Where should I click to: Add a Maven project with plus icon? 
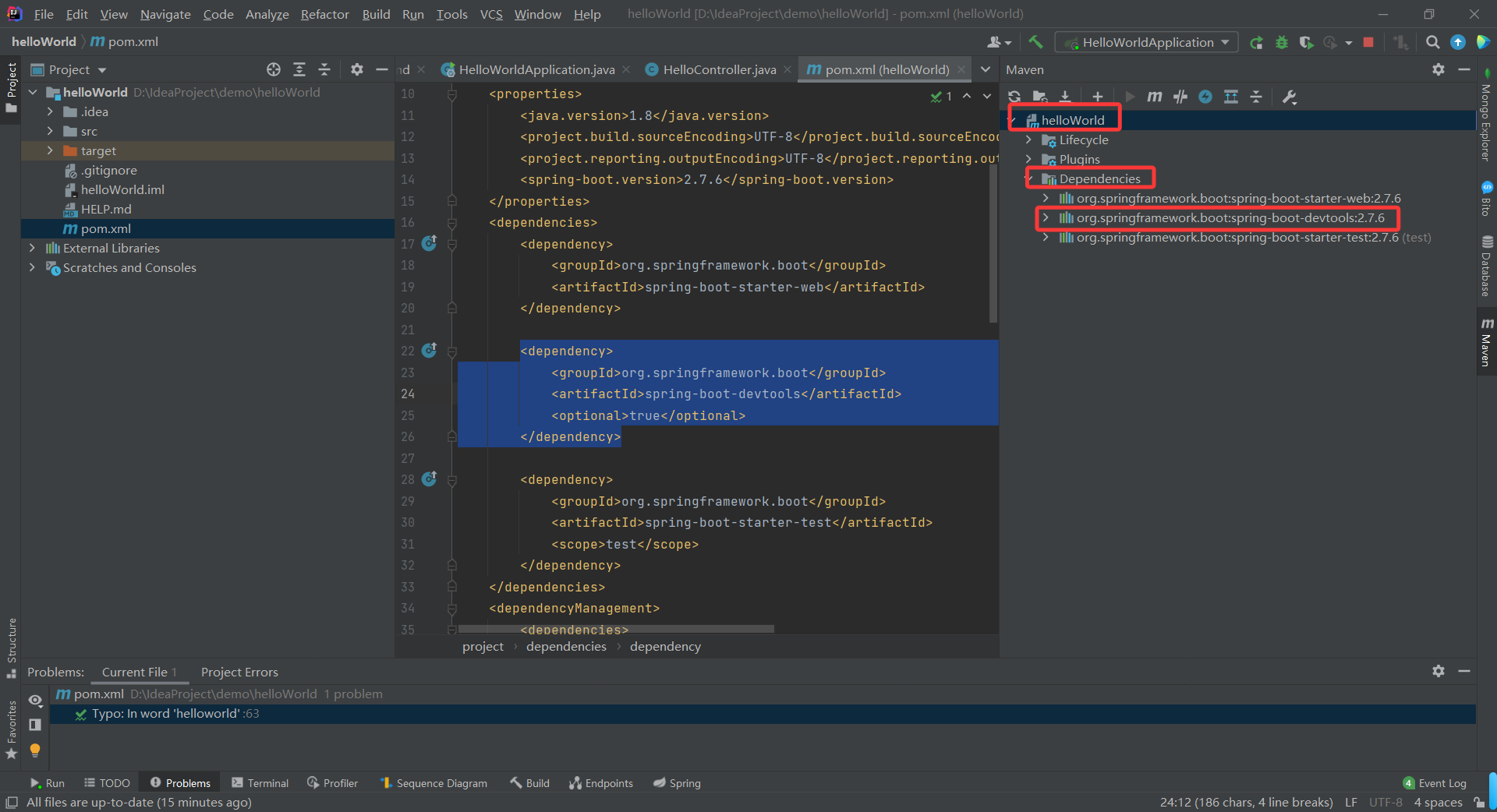(x=1098, y=97)
